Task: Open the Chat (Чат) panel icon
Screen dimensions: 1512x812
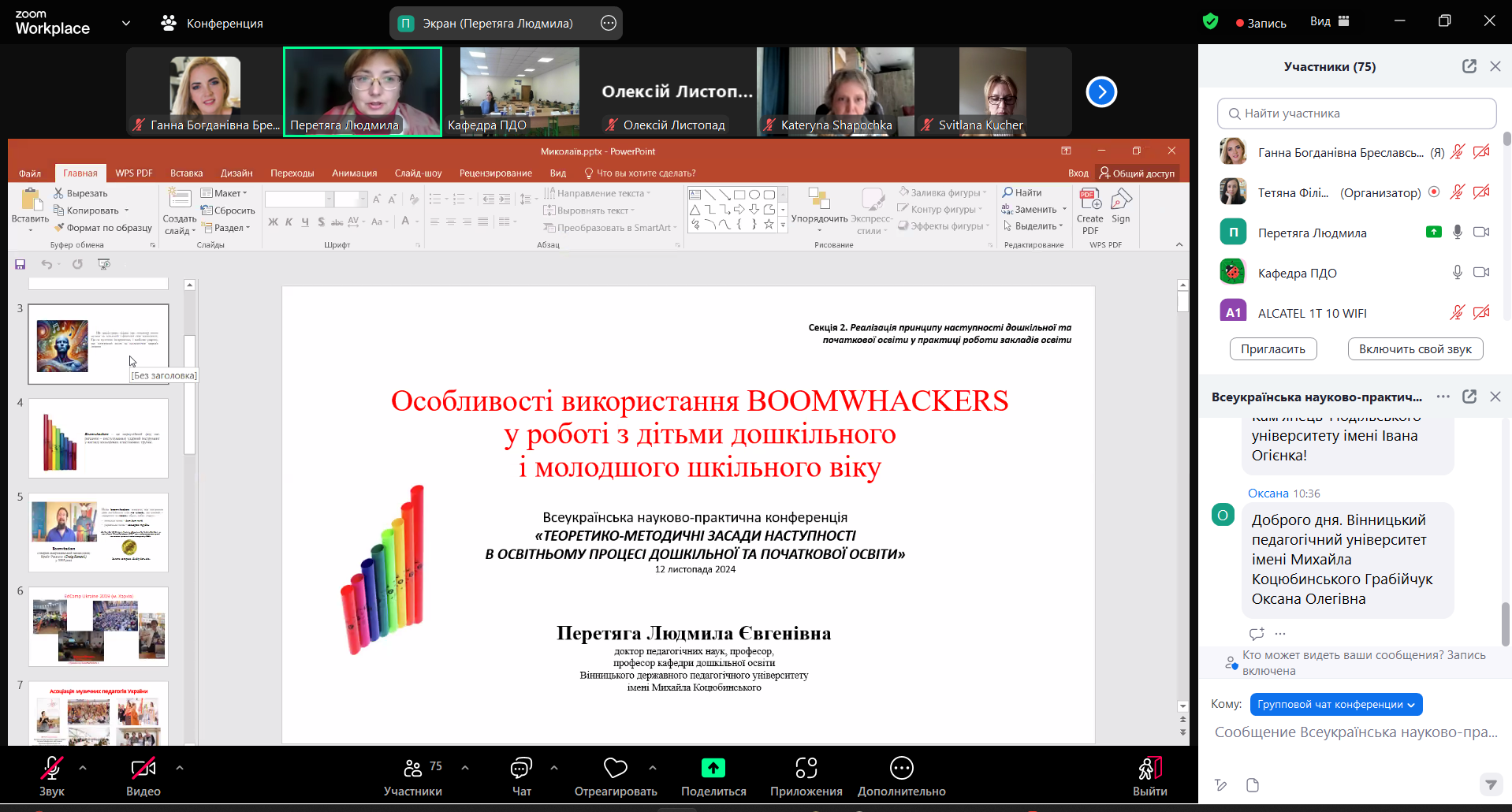Action: (521, 768)
